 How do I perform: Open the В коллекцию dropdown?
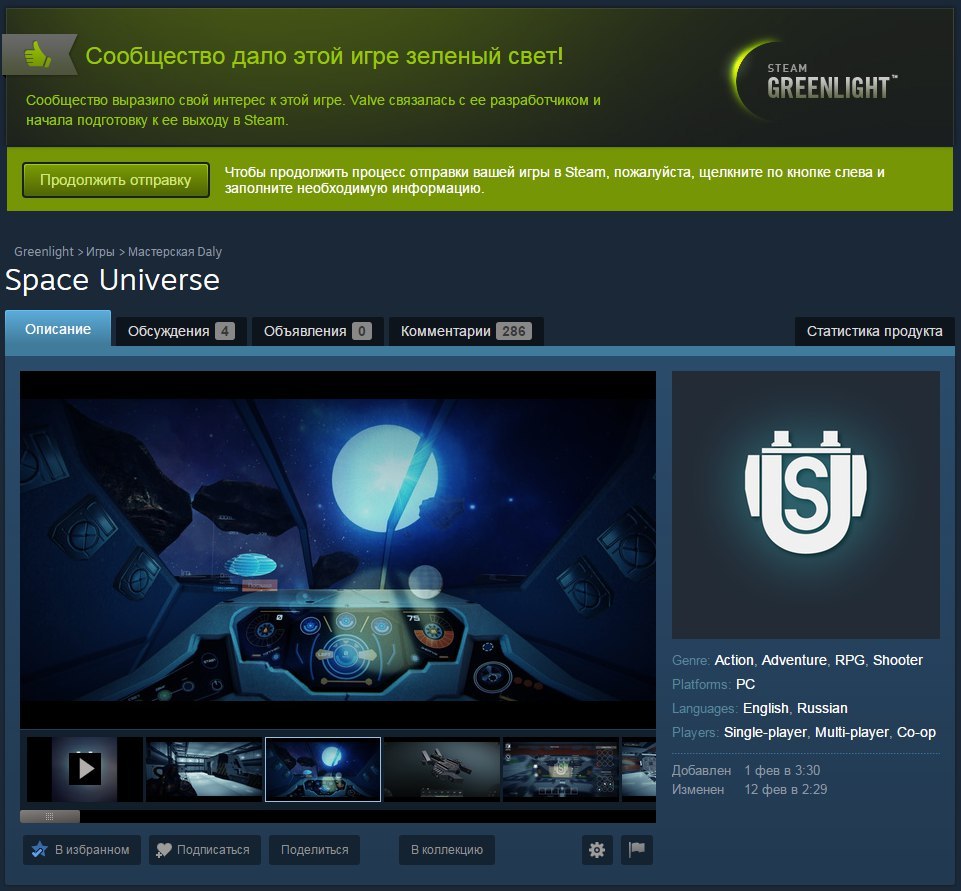click(x=446, y=850)
